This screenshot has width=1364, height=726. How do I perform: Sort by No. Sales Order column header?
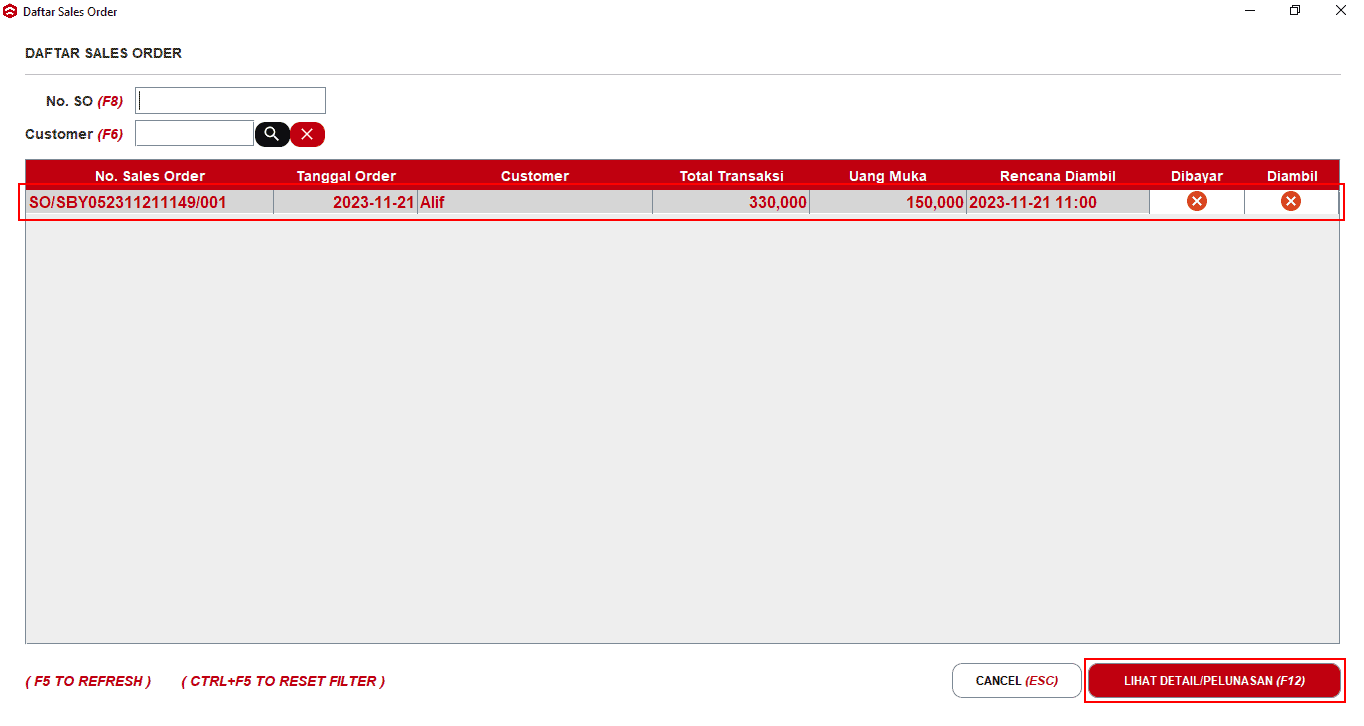click(x=150, y=176)
